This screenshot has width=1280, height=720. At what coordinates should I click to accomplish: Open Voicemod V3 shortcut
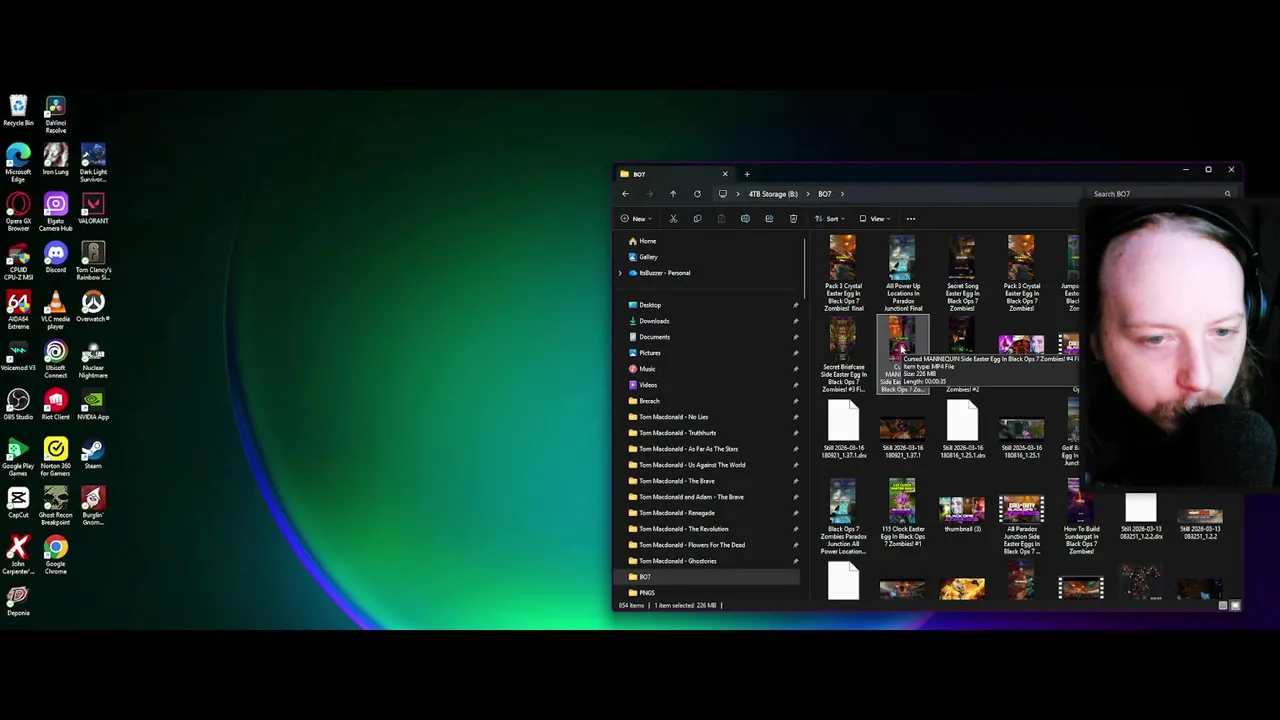tap(18, 356)
